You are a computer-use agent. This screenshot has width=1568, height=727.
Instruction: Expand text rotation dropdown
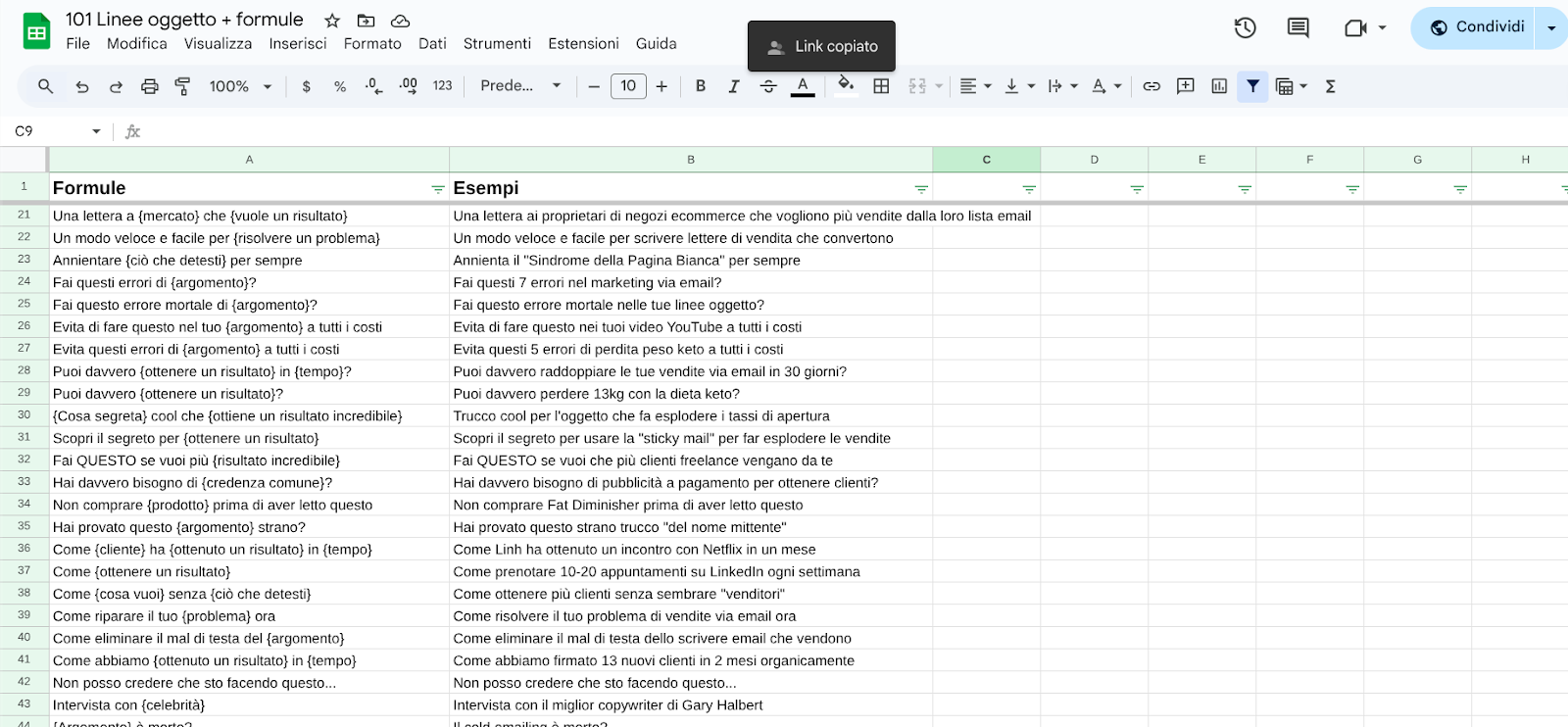tap(1118, 86)
